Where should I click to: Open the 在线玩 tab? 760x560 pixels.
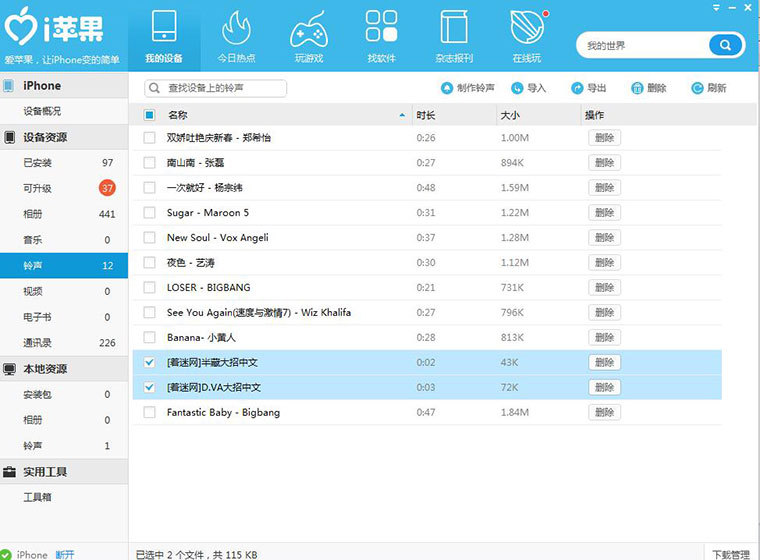click(x=527, y=36)
